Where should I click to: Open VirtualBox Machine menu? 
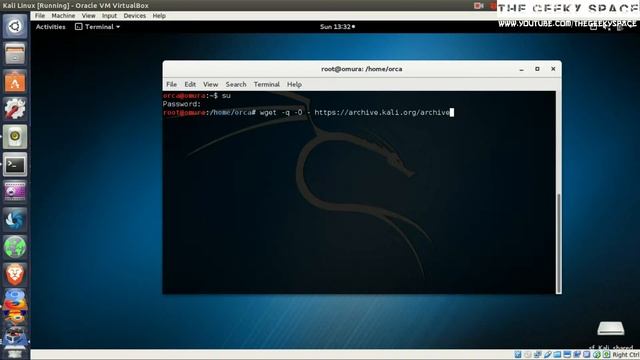click(x=63, y=16)
